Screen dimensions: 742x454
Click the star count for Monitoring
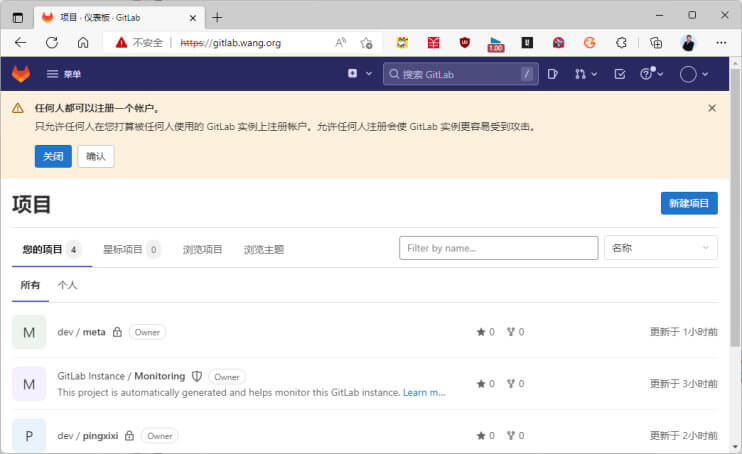coord(486,383)
